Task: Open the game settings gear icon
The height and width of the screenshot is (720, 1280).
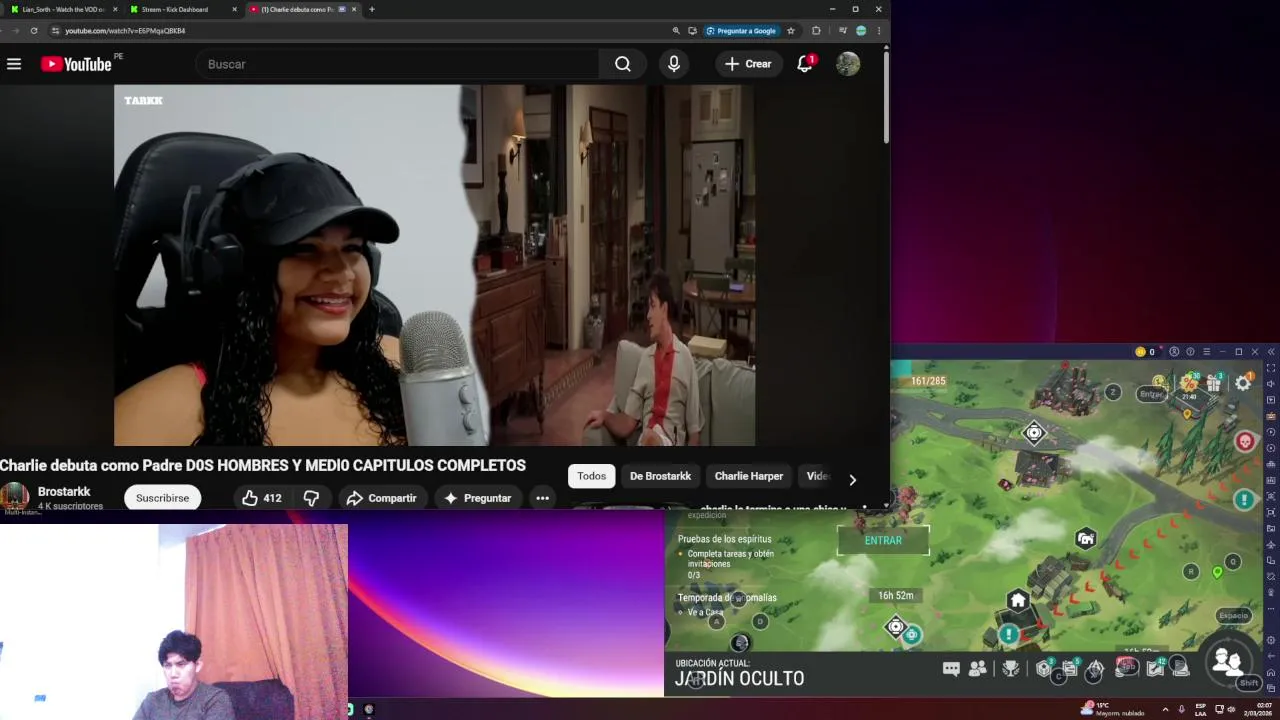Action: pos(1243,383)
